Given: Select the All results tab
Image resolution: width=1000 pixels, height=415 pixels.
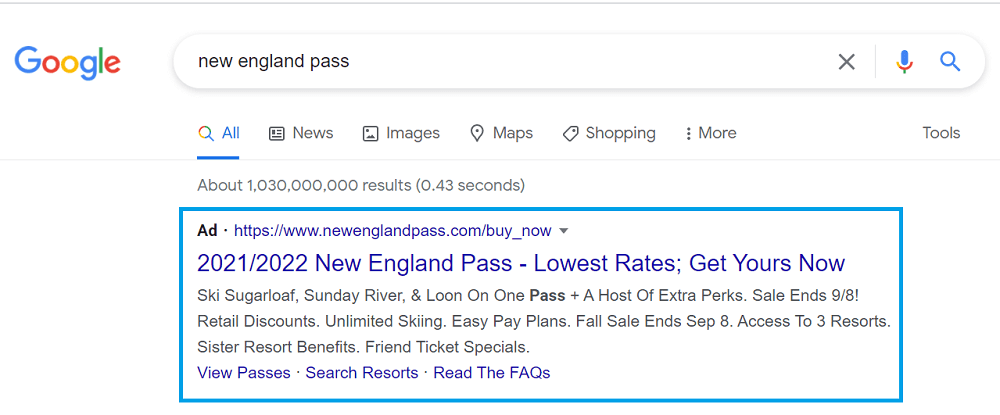Looking at the screenshot, I should click(x=218, y=133).
